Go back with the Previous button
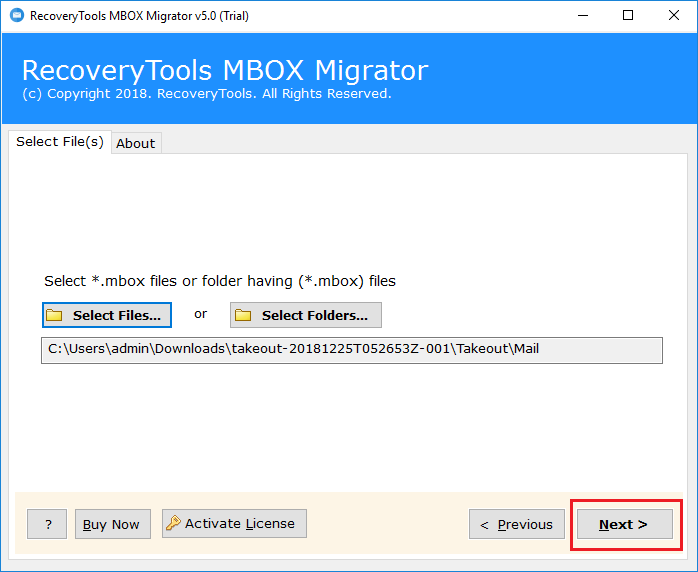Viewport: 698px width, 572px height. click(517, 524)
